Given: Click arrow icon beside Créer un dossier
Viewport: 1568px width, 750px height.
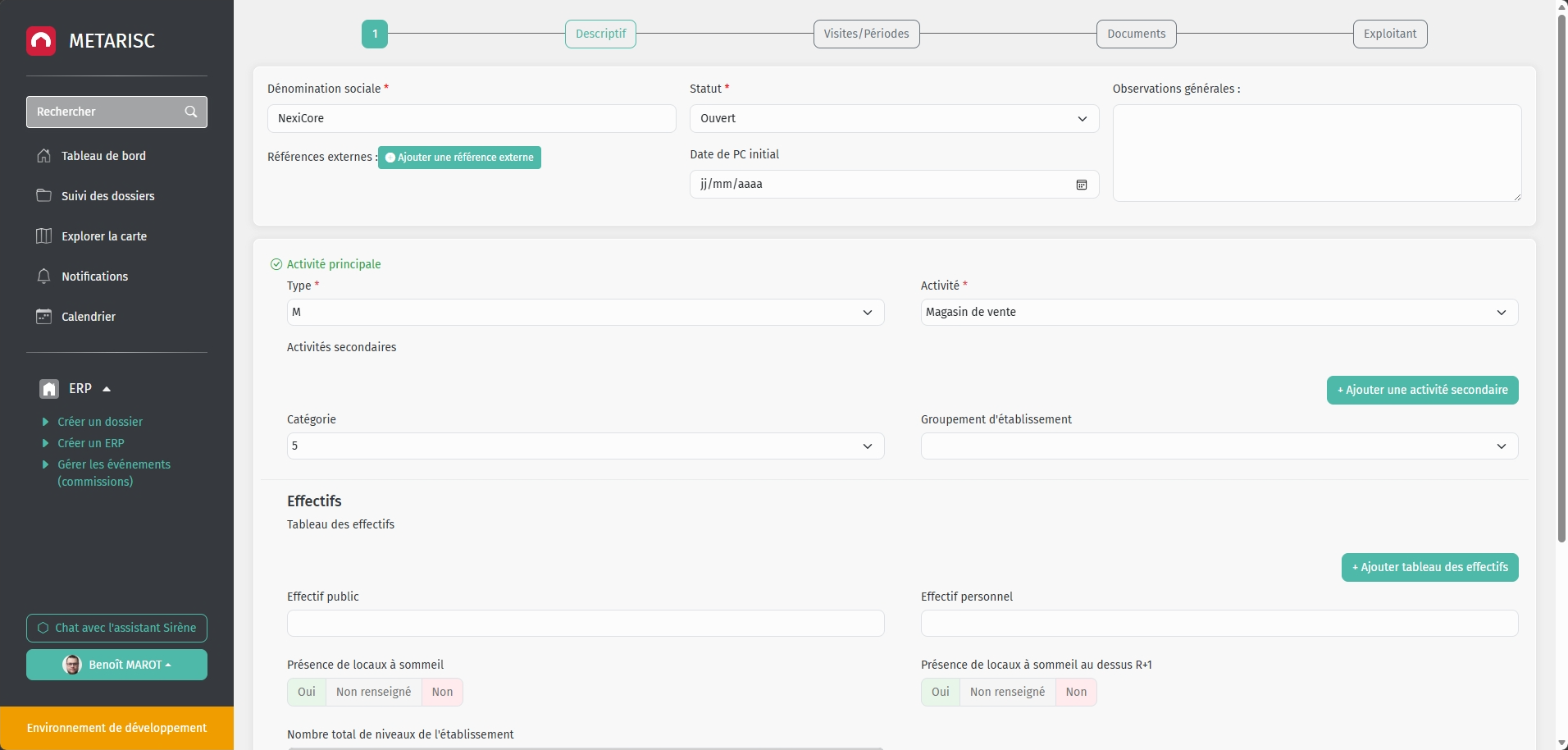Looking at the screenshot, I should coord(46,422).
